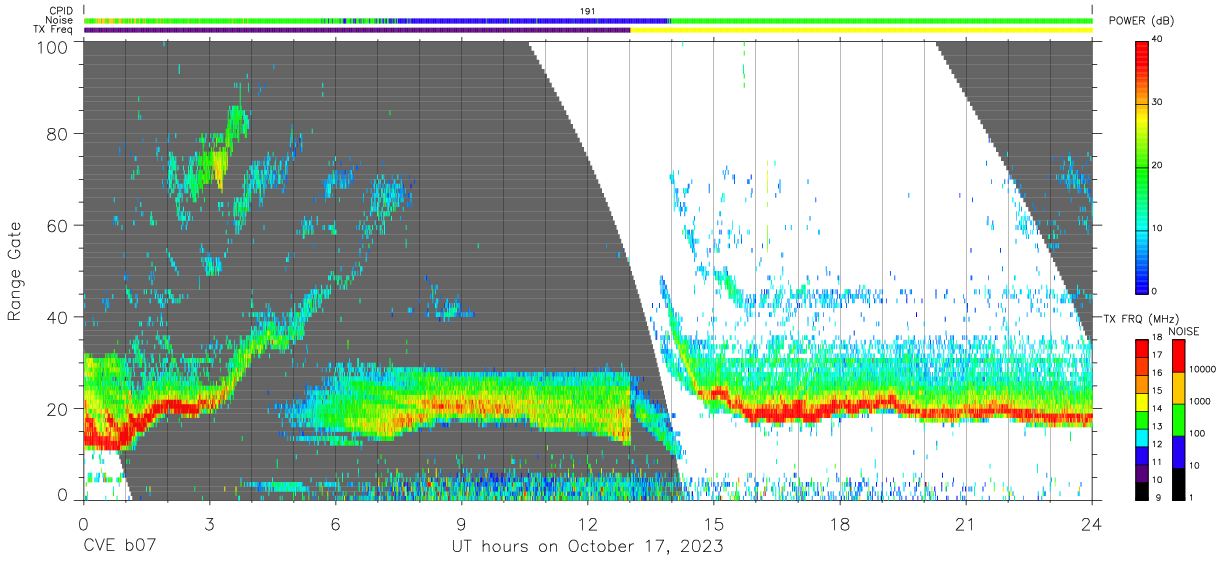Click the 17 tick on the TX FRQ colorbar
The height and width of the screenshot is (567, 1228).
point(1159,355)
